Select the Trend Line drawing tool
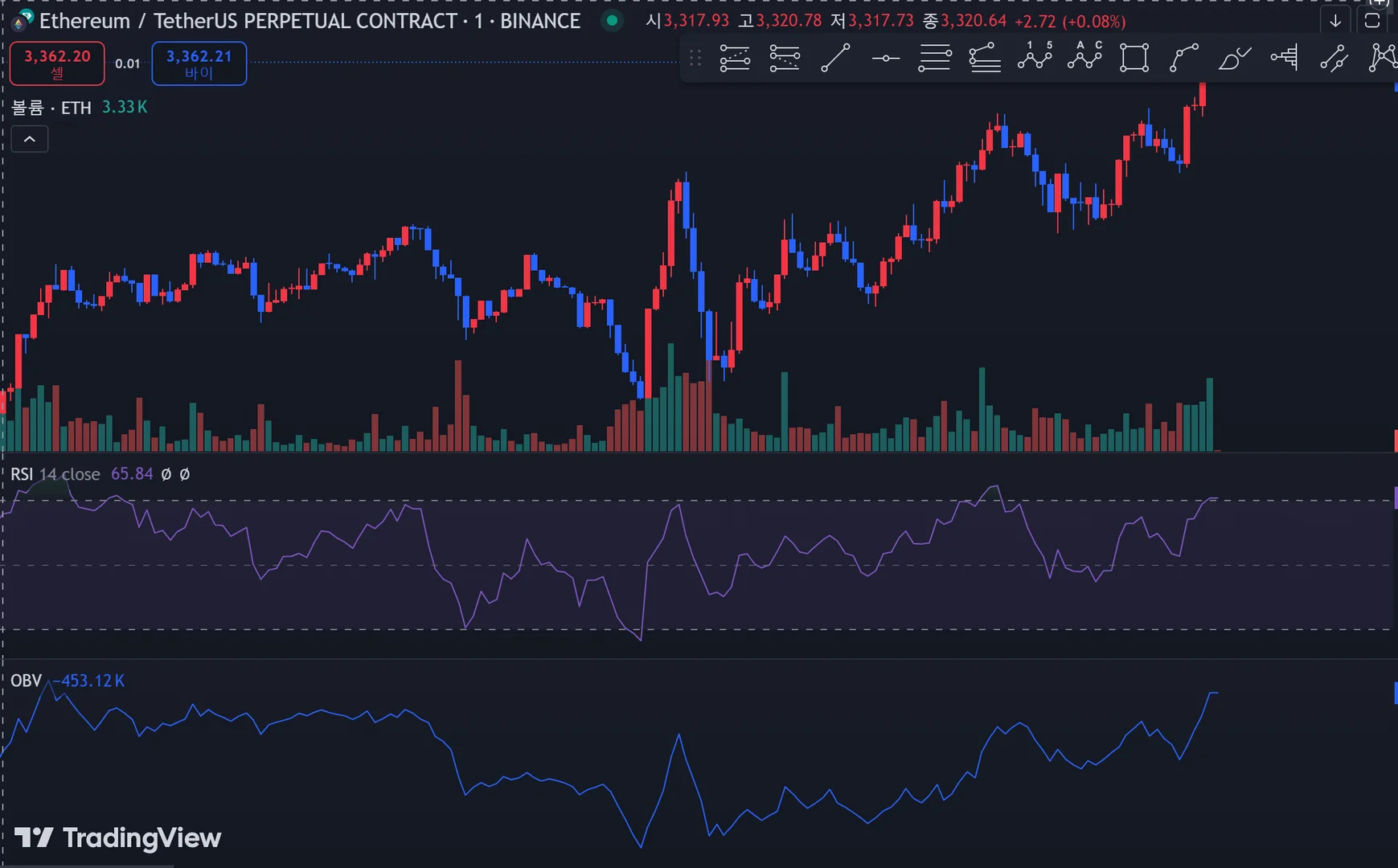Image resolution: width=1398 pixels, height=868 pixels. [835, 58]
